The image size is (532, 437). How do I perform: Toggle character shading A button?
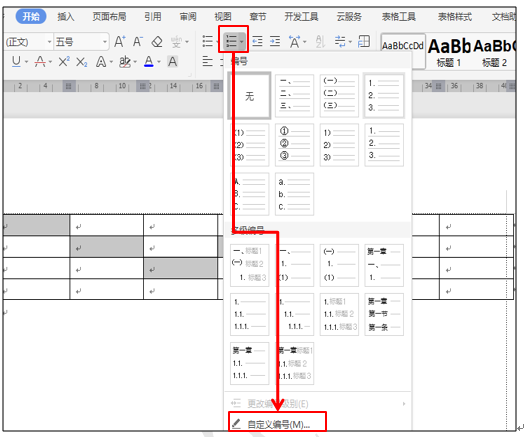(172, 62)
